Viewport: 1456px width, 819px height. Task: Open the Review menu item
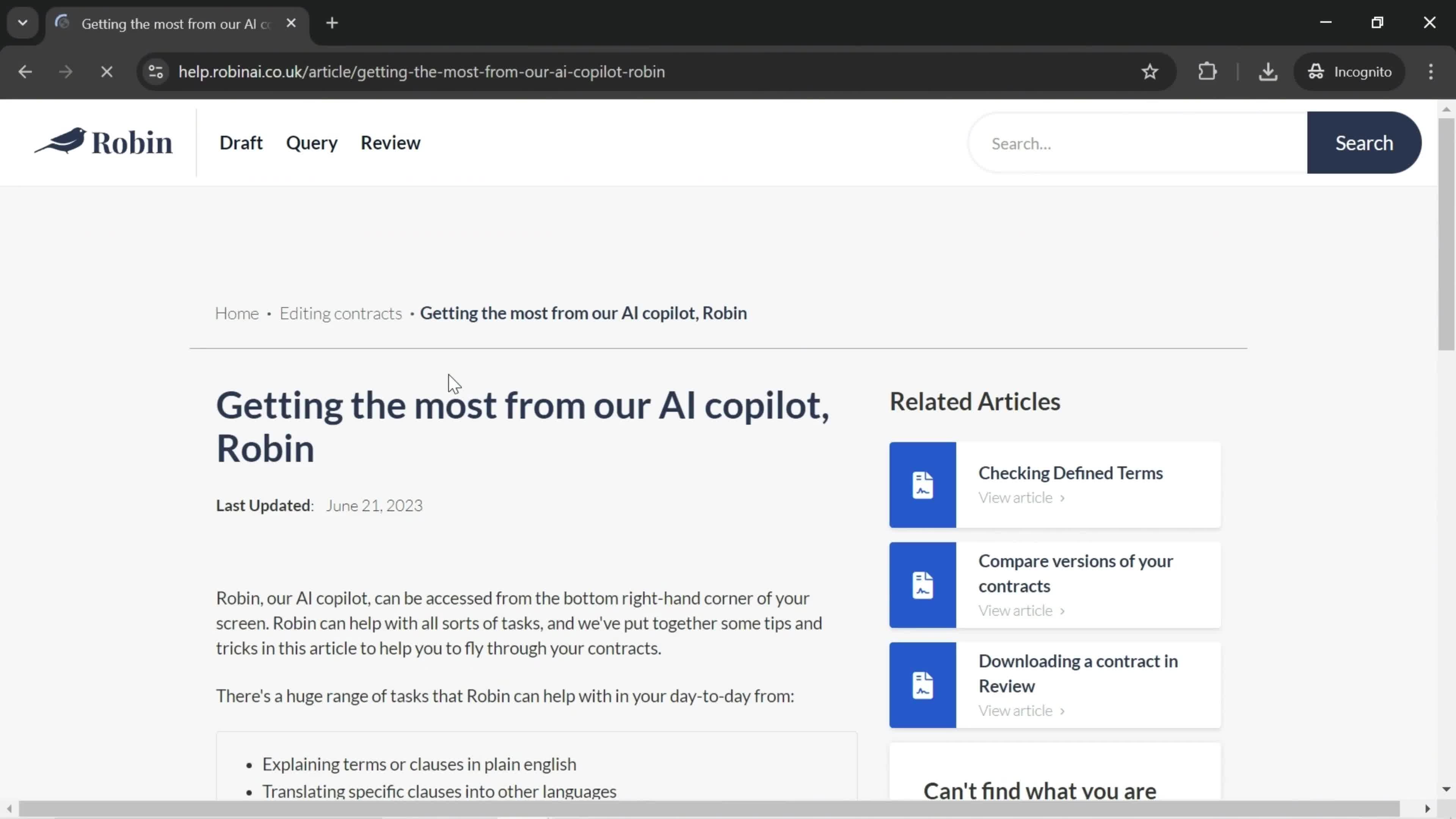click(x=391, y=143)
